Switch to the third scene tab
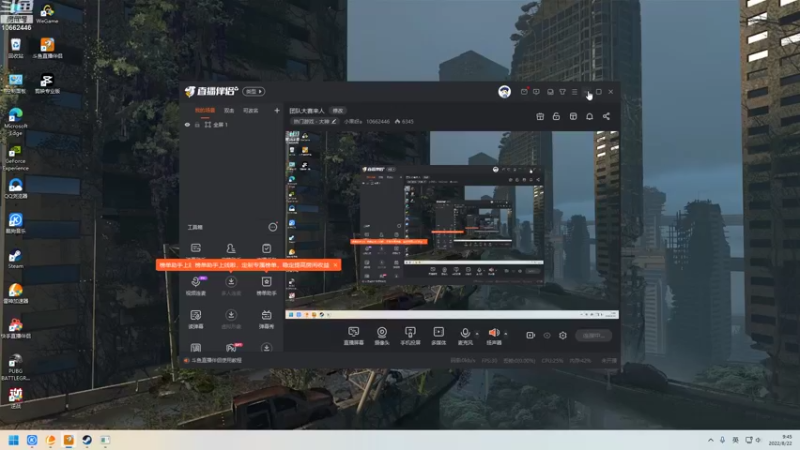Screen dimensions: 800x450 (x=251, y=111)
